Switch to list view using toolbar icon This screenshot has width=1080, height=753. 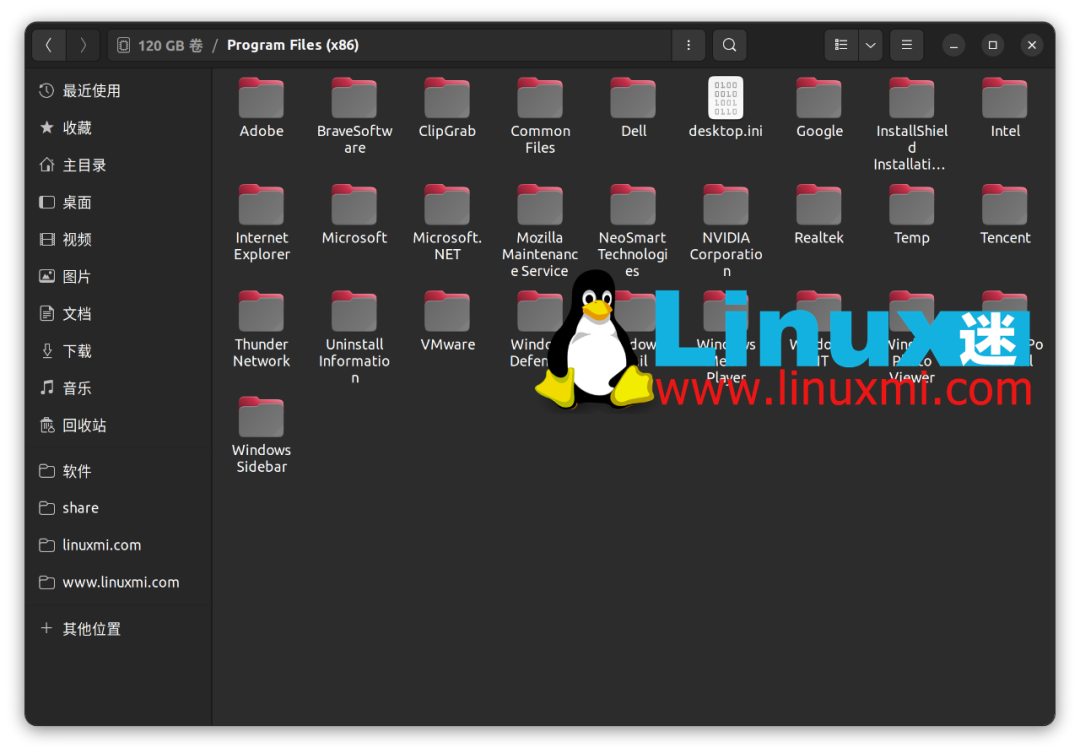tap(841, 45)
